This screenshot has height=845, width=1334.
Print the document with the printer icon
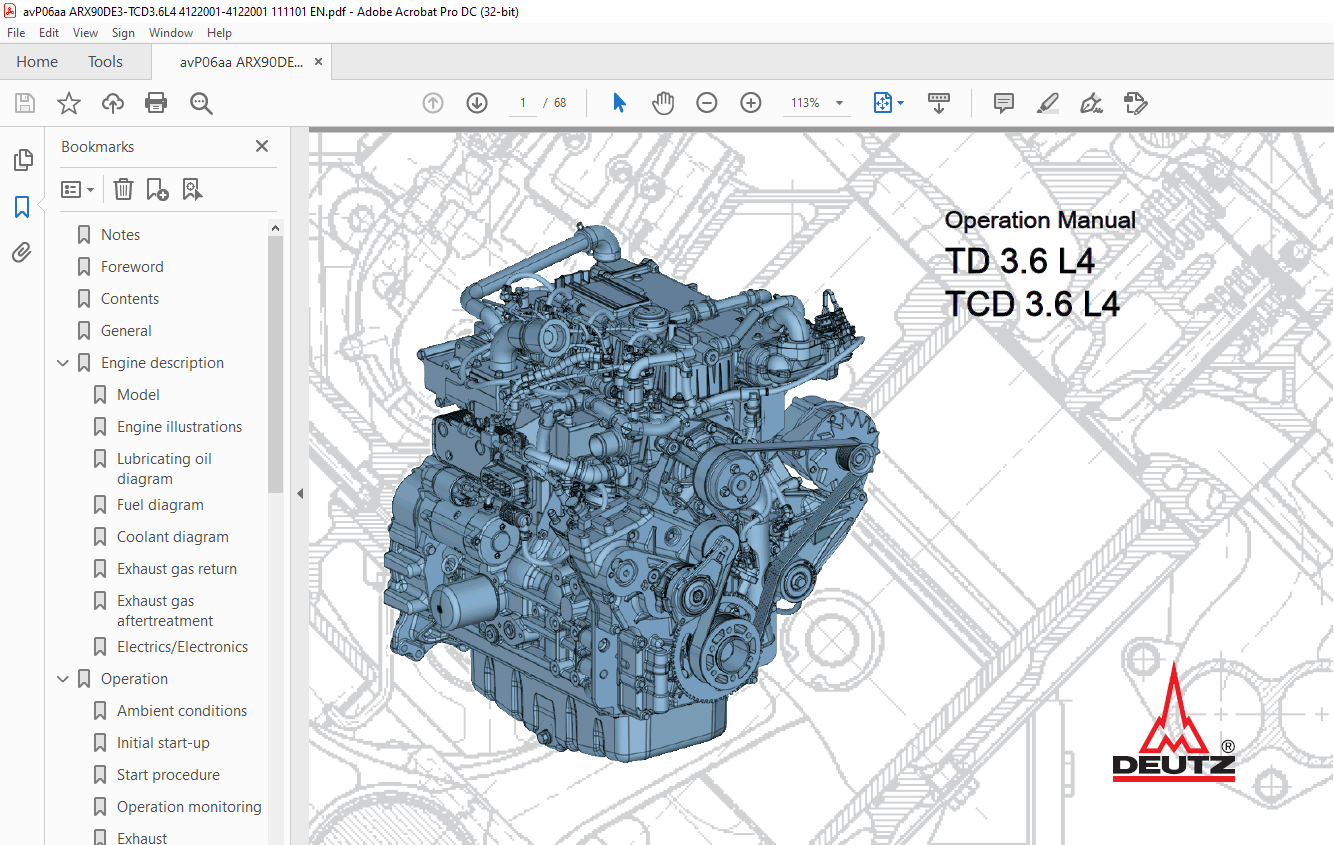156,103
